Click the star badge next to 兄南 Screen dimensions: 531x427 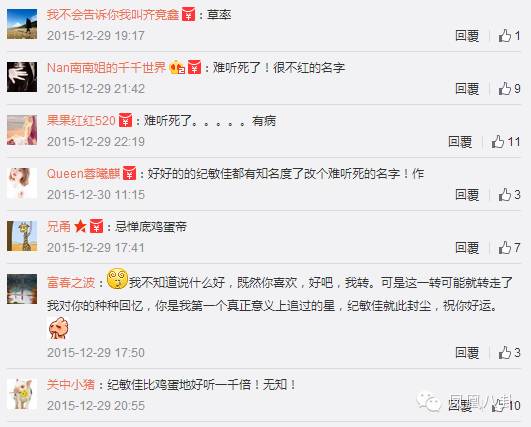point(80,226)
